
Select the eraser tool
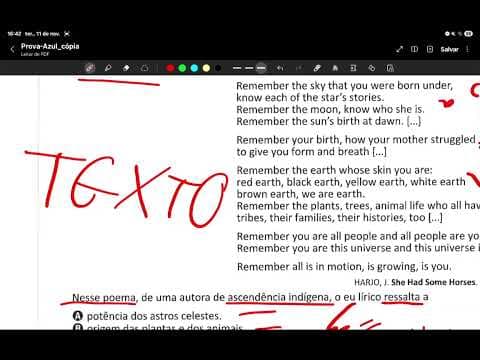click(x=126, y=68)
